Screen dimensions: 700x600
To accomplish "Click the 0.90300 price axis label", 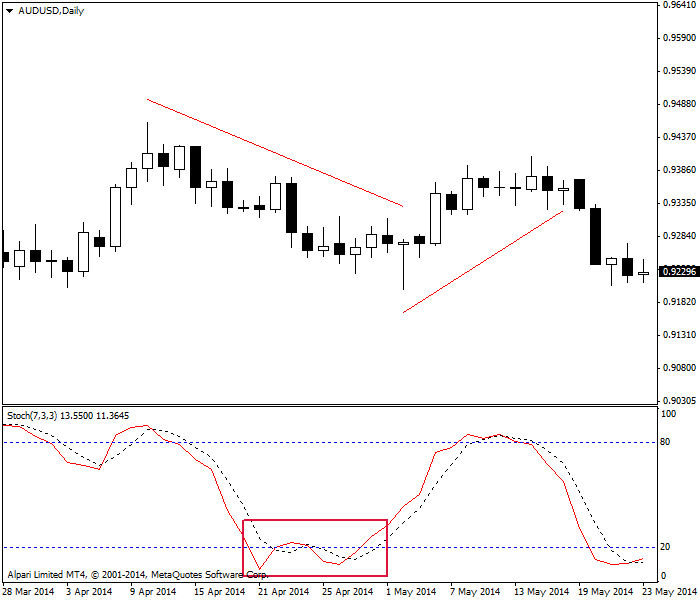I will tap(678, 368).
